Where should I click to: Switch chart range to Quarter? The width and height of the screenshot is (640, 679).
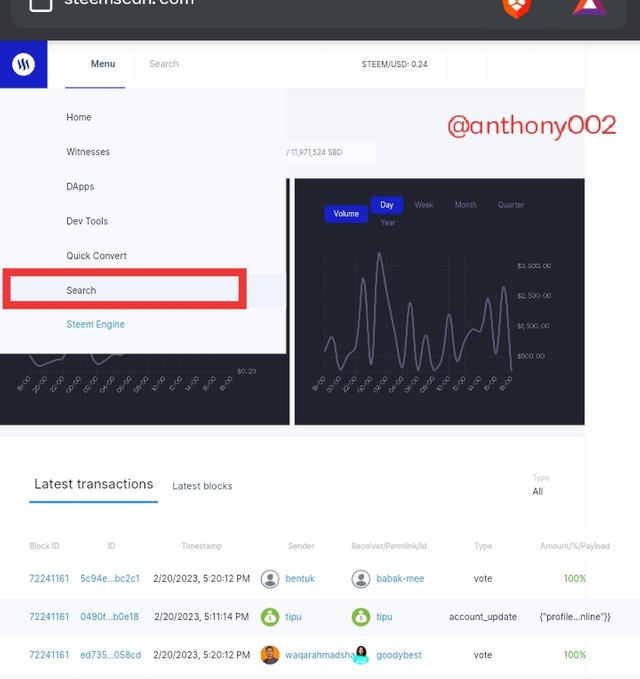point(511,205)
